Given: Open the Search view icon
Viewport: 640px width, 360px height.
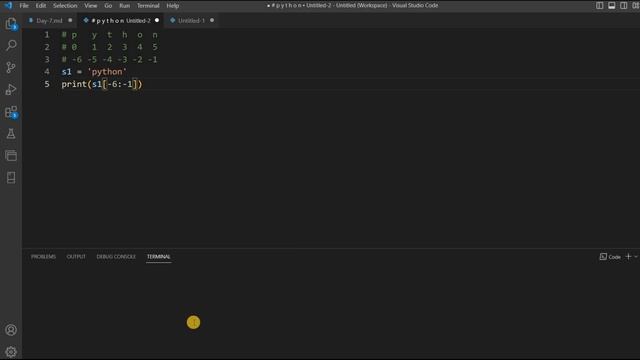Looking at the screenshot, I should click(x=11, y=45).
